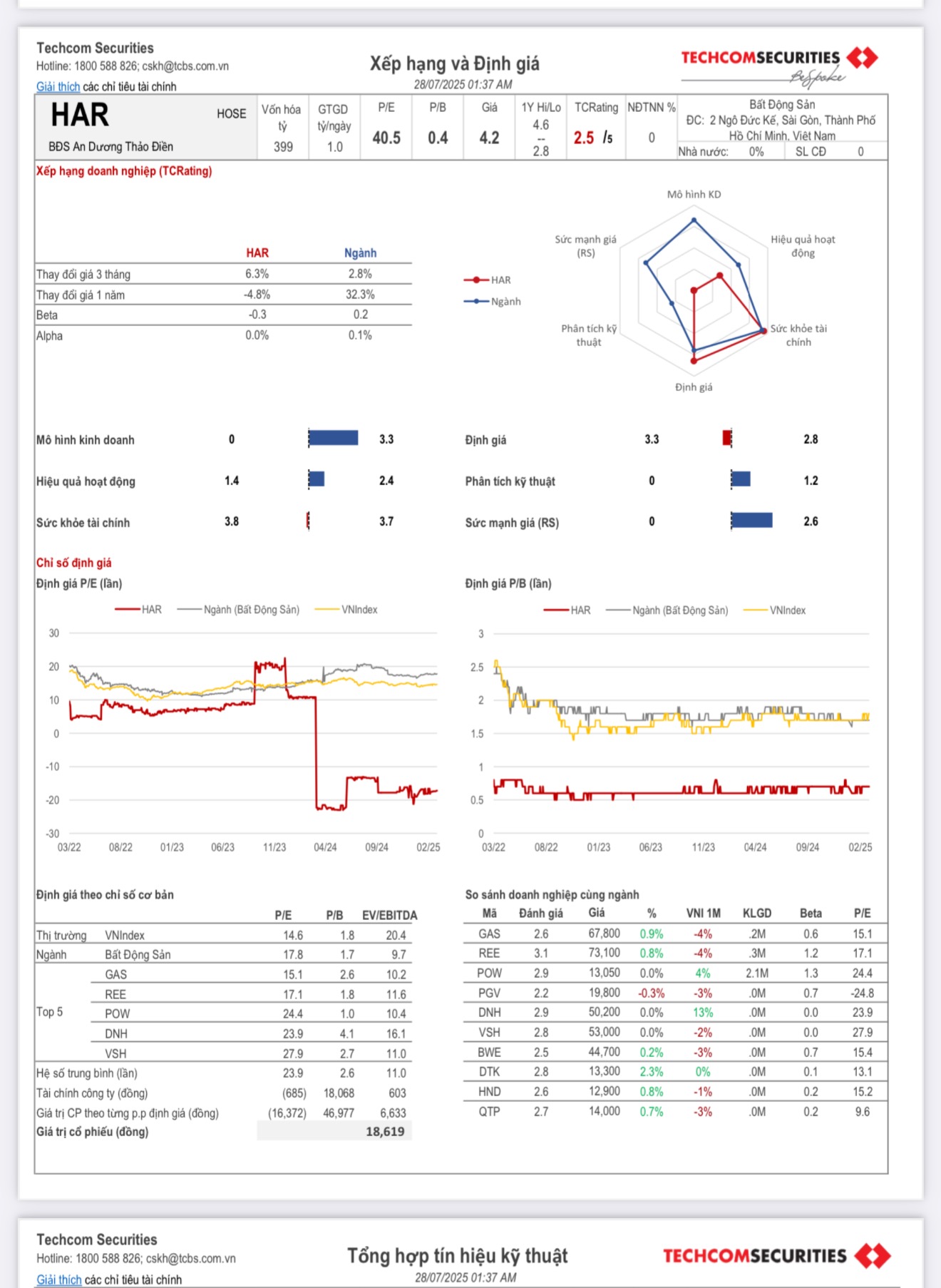Screen dimensions: 941x1288
Task: Open the Giải thích link in second page header
Action: click(59, 1279)
